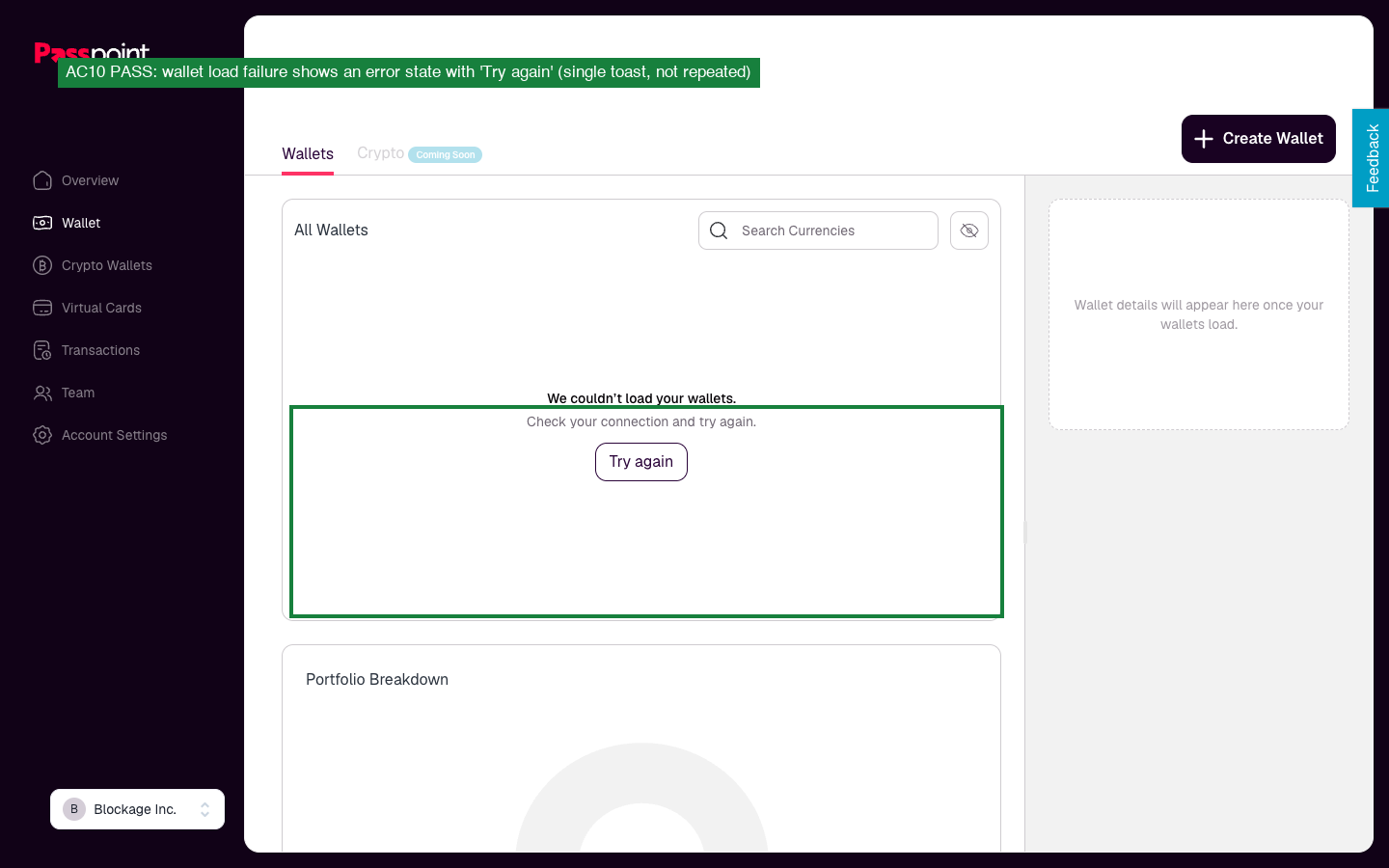The width and height of the screenshot is (1389, 868).
Task: Click the Account Settings gear icon
Action: coord(42,435)
